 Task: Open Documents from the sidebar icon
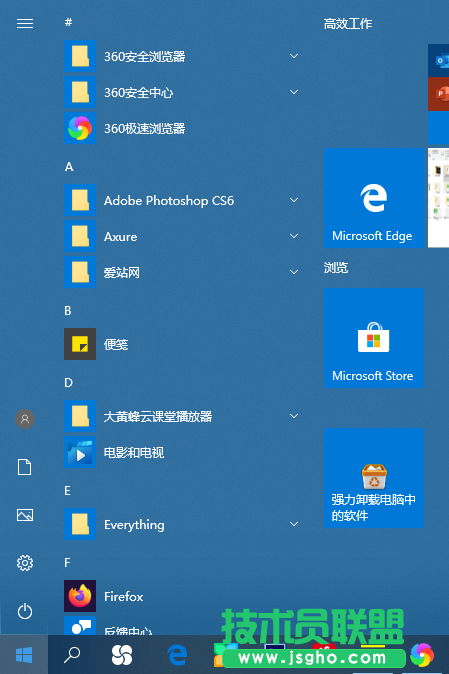click(24, 467)
